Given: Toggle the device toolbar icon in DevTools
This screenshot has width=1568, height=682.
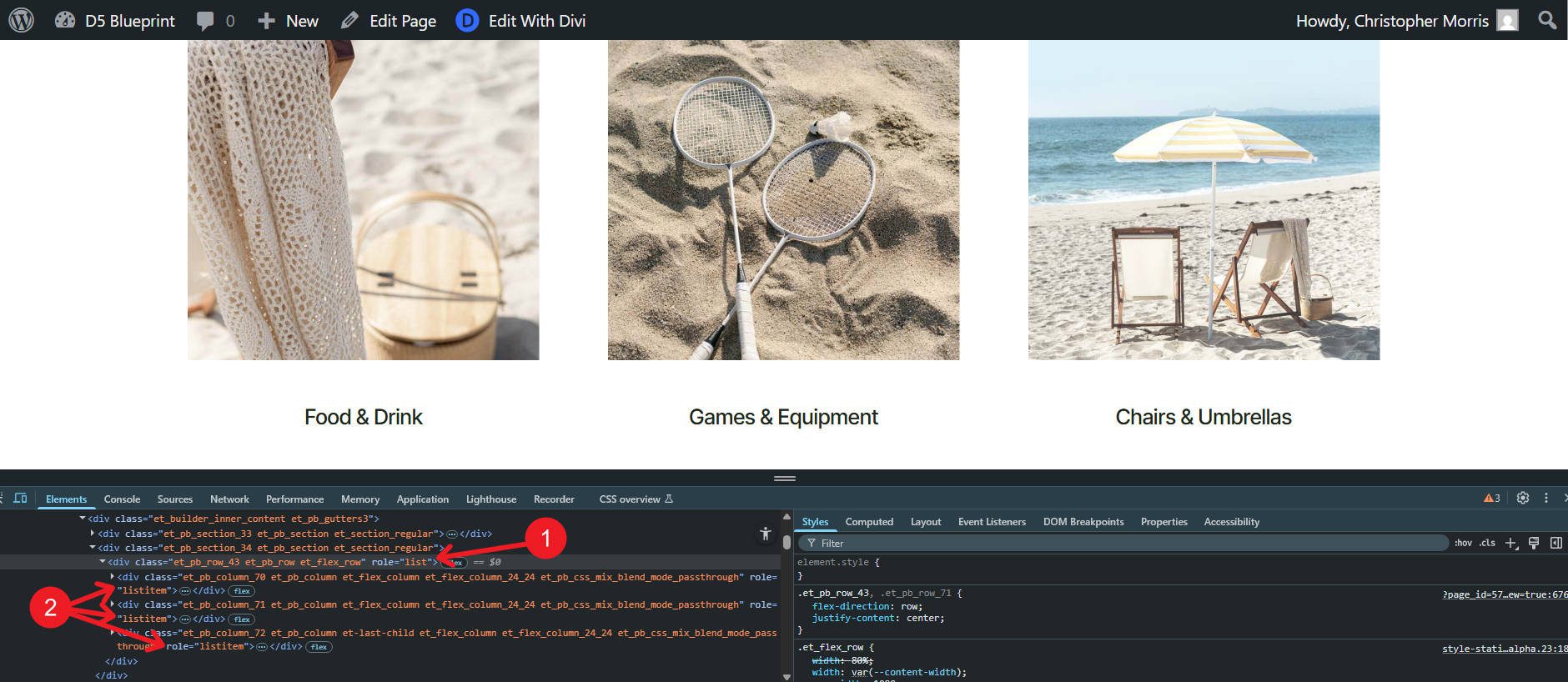Looking at the screenshot, I should point(21,499).
